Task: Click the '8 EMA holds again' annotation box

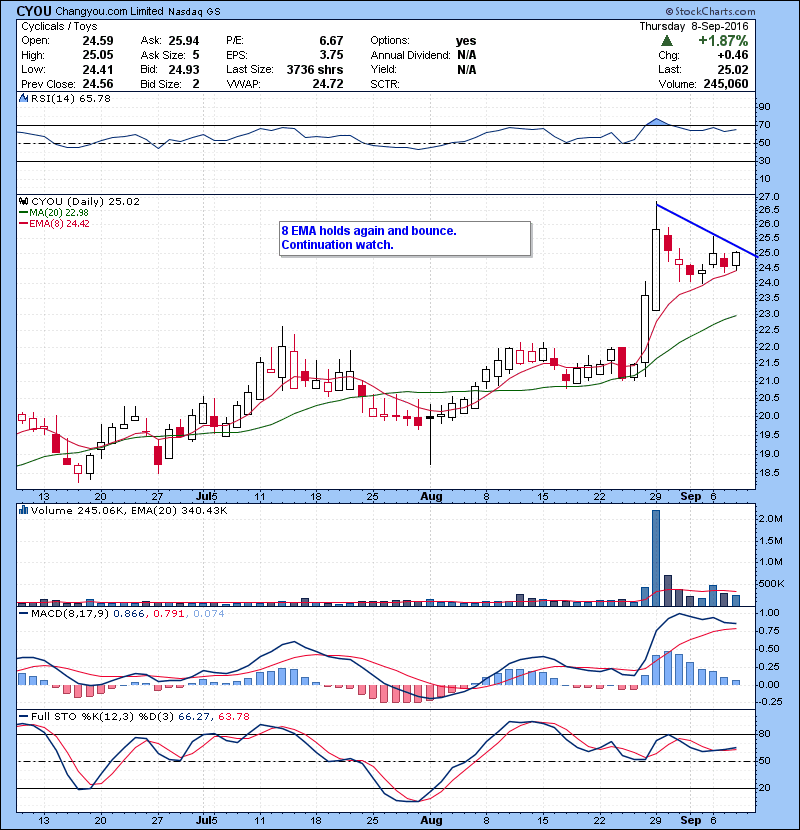Action: click(x=405, y=239)
